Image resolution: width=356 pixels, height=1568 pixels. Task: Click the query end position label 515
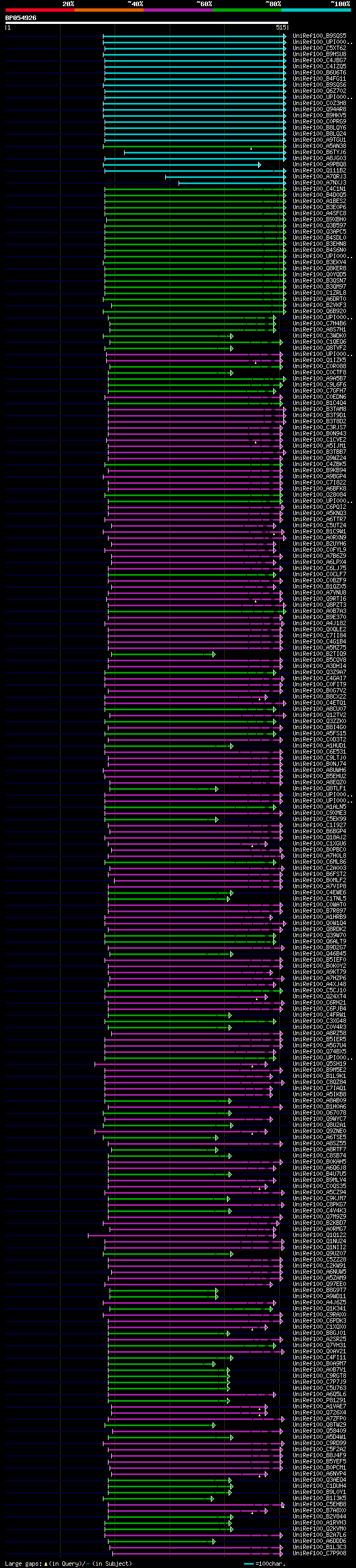(x=280, y=27)
